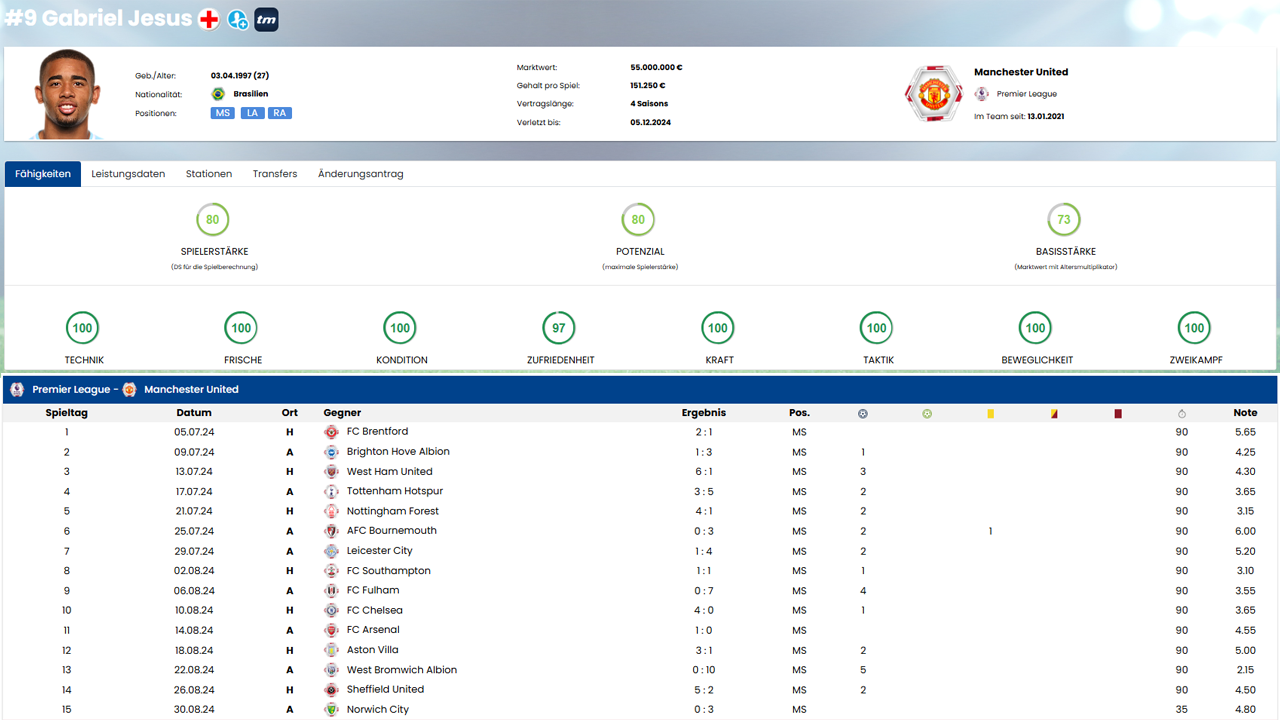Click the Technik 100 gauge

[x=82, y=327]
